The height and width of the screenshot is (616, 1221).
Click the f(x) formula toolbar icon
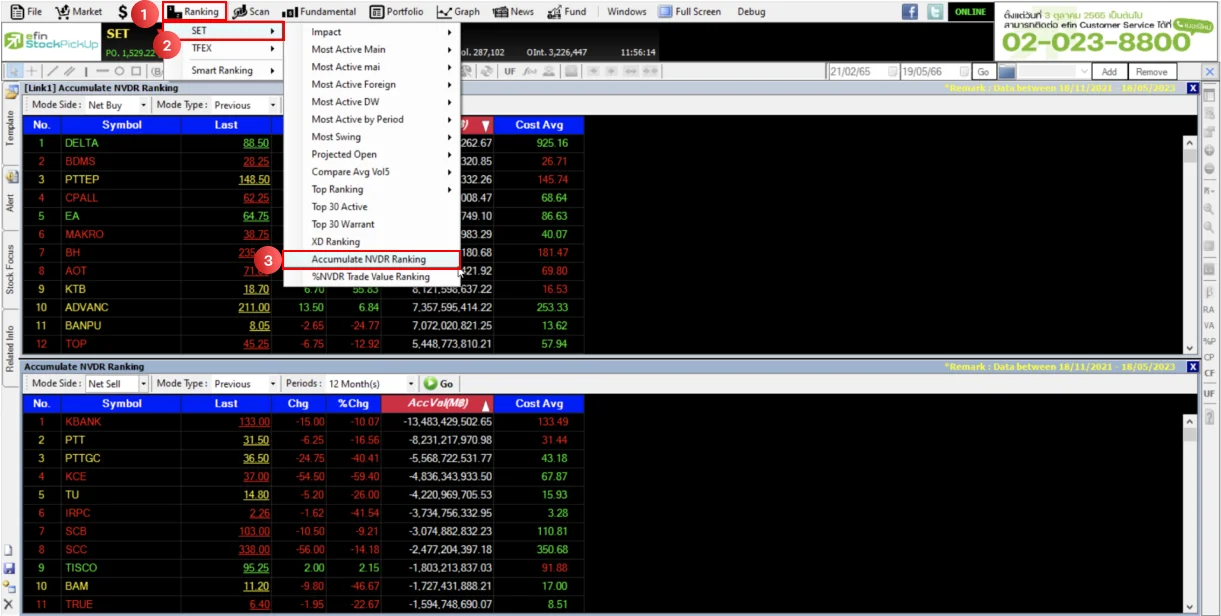(529, 71)
